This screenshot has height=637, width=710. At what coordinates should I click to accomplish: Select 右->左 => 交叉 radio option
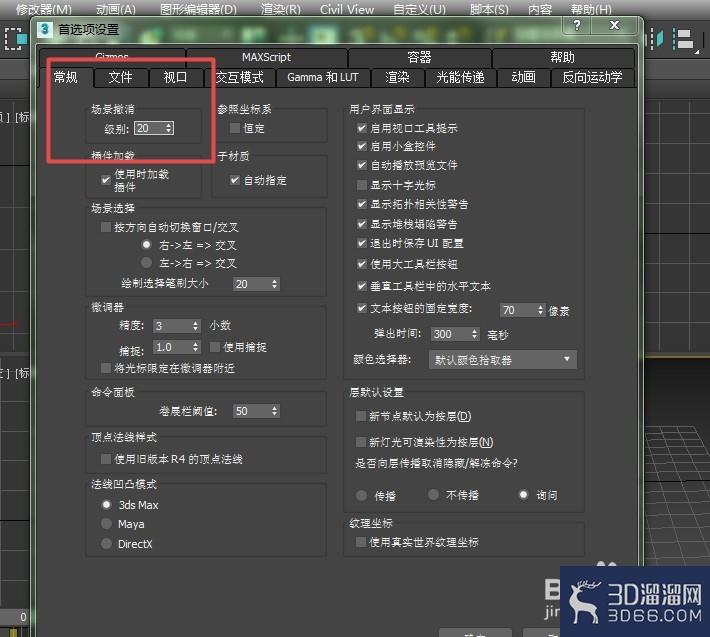click(146, 245)
